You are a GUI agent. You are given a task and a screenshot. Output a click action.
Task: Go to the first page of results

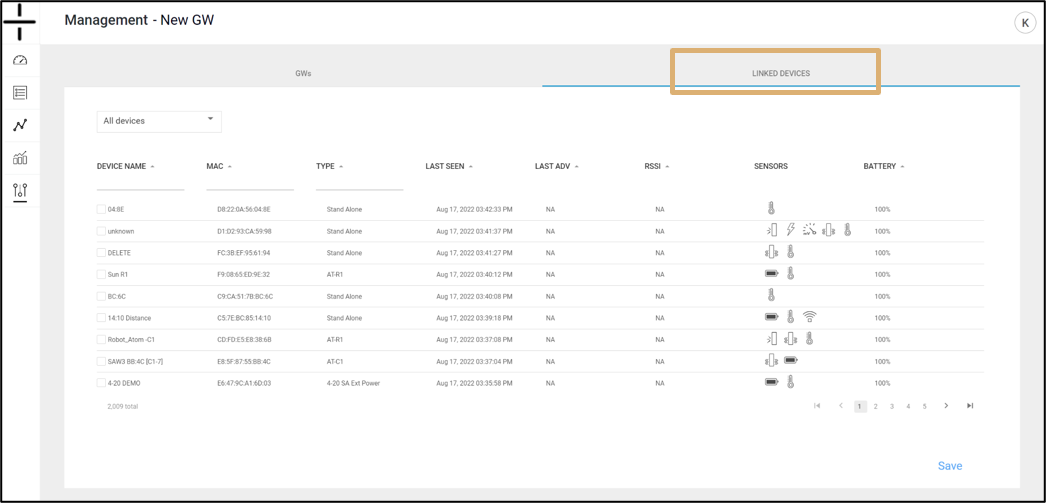click(x=817, y=406)
